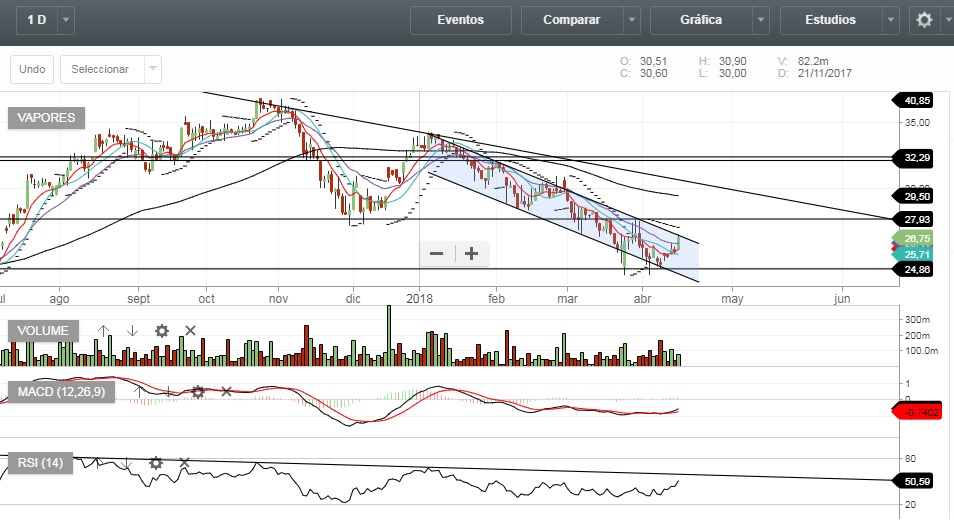This screenshot has height=524, width=954.
Task: Remove the RSI (14) study
Action: [184, 463]
